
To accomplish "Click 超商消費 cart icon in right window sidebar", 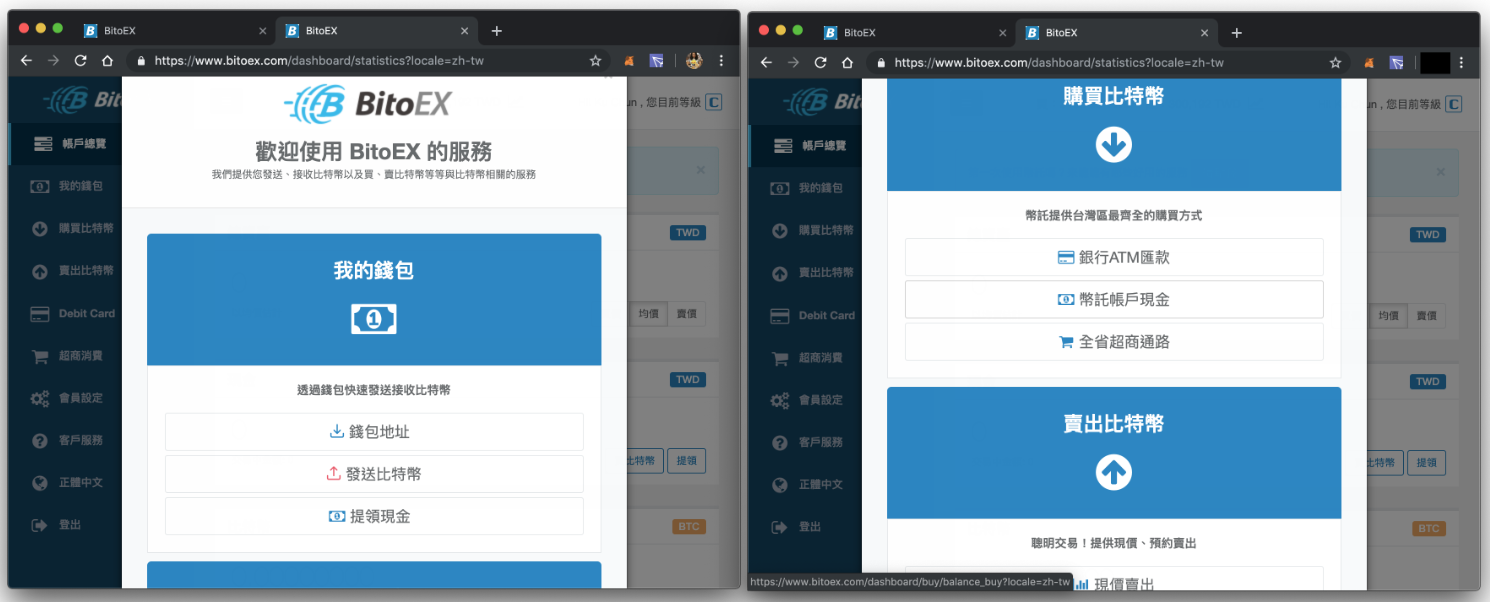I will tap(780, 358).
